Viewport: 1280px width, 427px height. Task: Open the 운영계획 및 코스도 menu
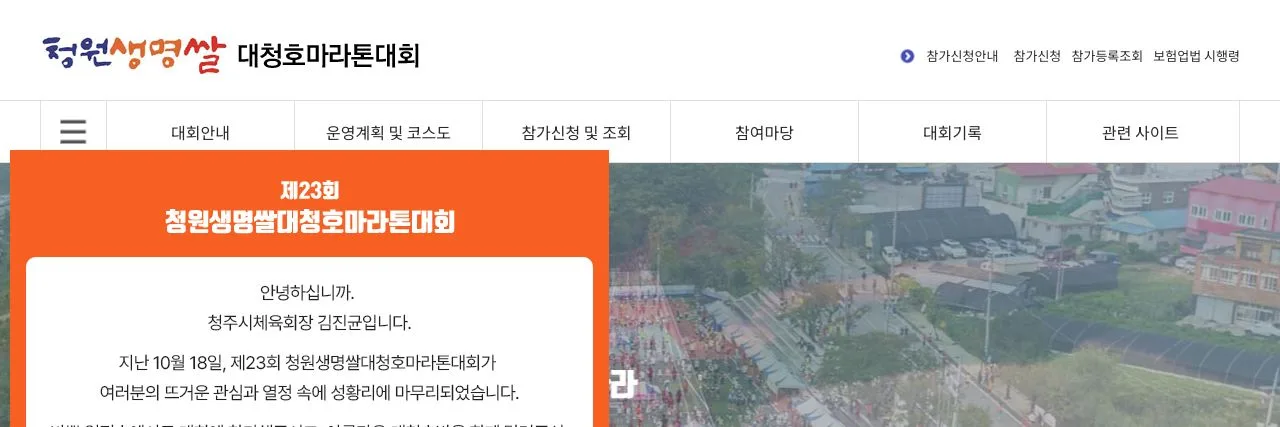coord(388,132)
